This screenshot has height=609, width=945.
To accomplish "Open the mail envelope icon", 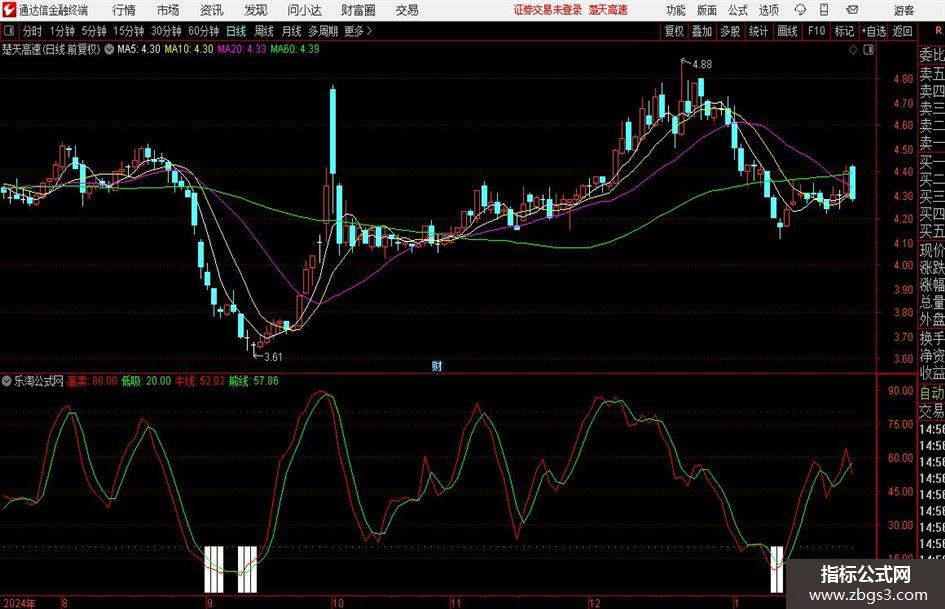I will [x=852, y=10].
